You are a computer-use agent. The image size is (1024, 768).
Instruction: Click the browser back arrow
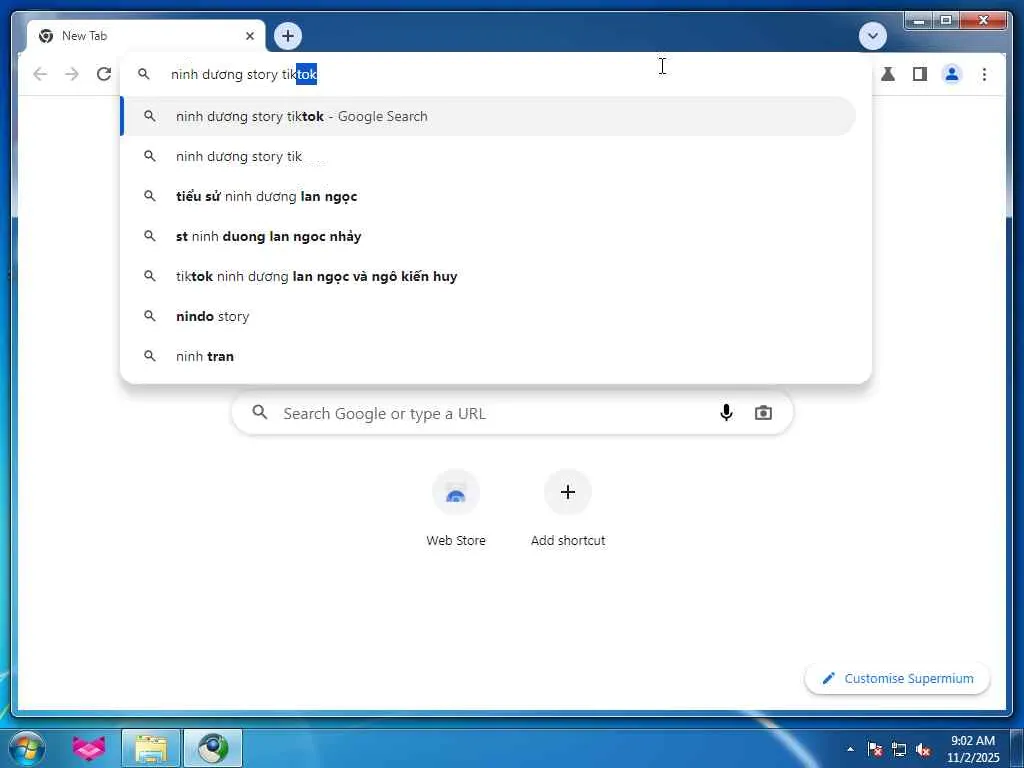pos(40,74)
